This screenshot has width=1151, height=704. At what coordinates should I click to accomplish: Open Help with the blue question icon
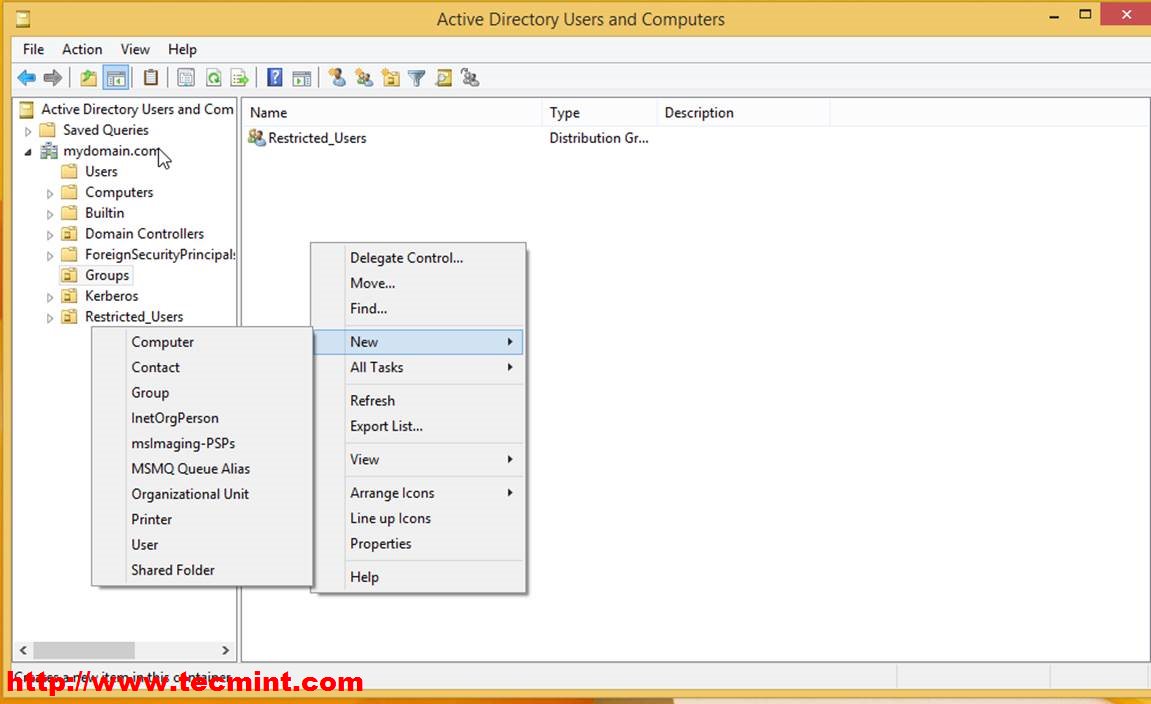point(275,78)
